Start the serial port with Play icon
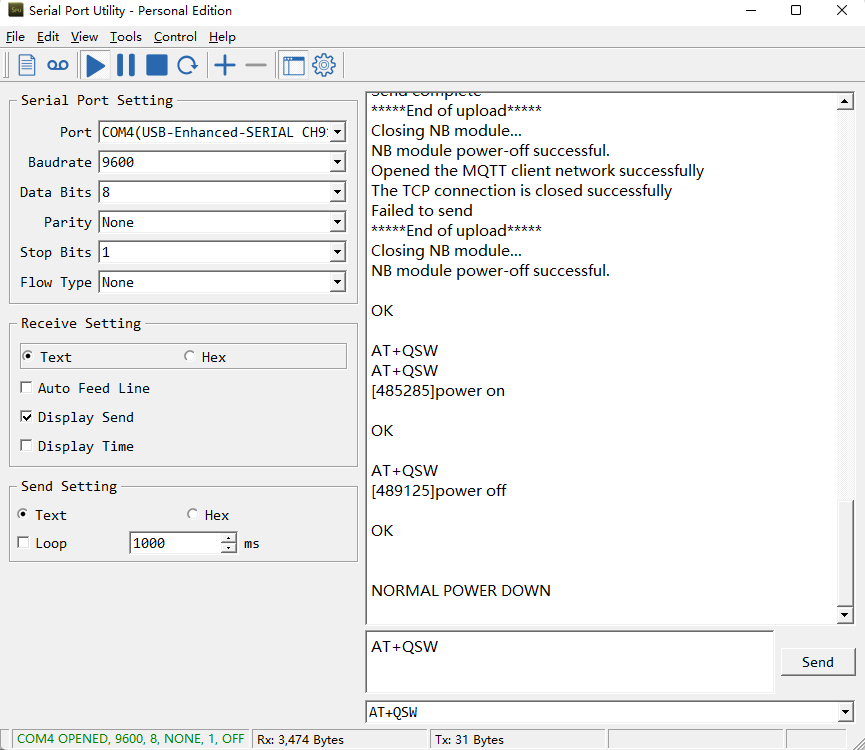This screenshot has height=750, width=865. pos(95,65)
